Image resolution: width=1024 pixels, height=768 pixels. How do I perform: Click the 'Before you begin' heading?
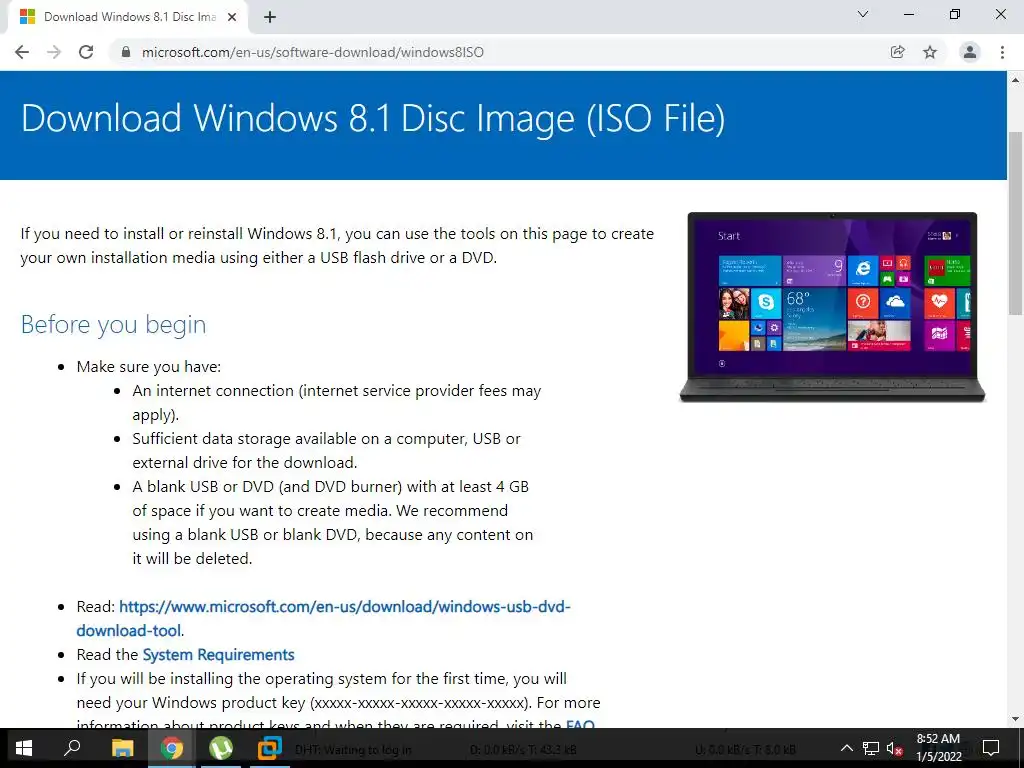114,325
